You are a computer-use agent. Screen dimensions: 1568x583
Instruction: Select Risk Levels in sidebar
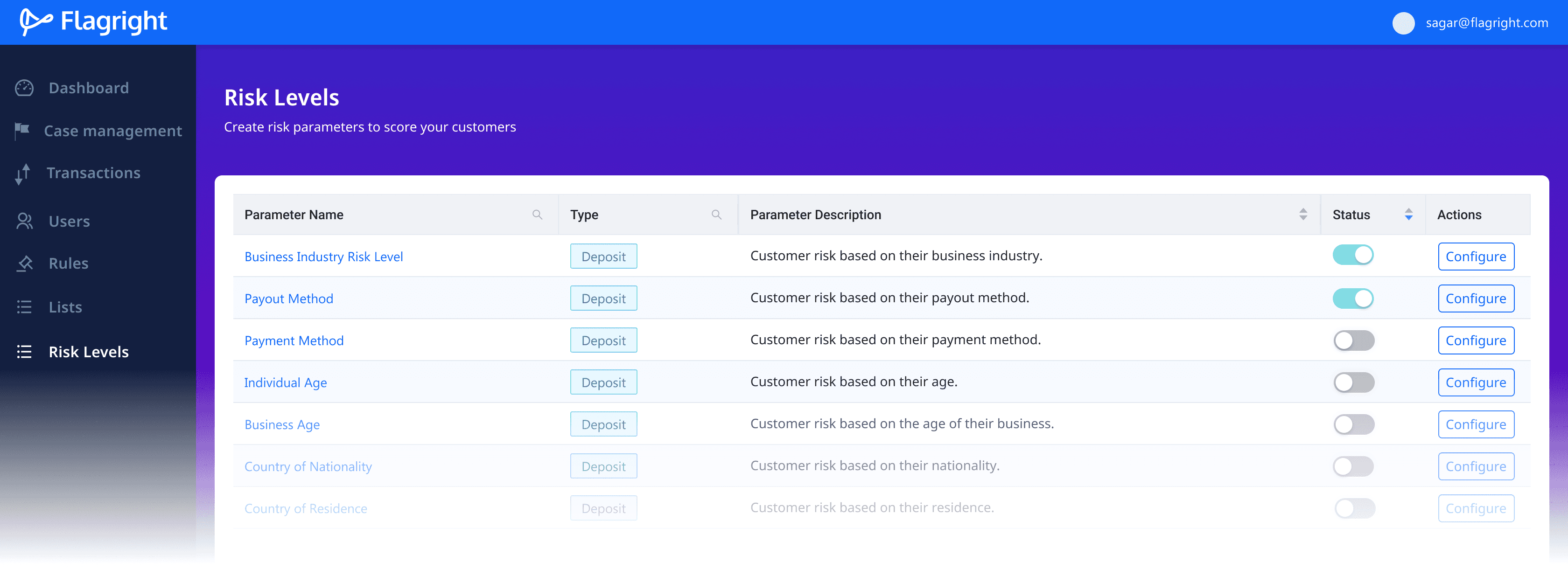tap(88, 352)
